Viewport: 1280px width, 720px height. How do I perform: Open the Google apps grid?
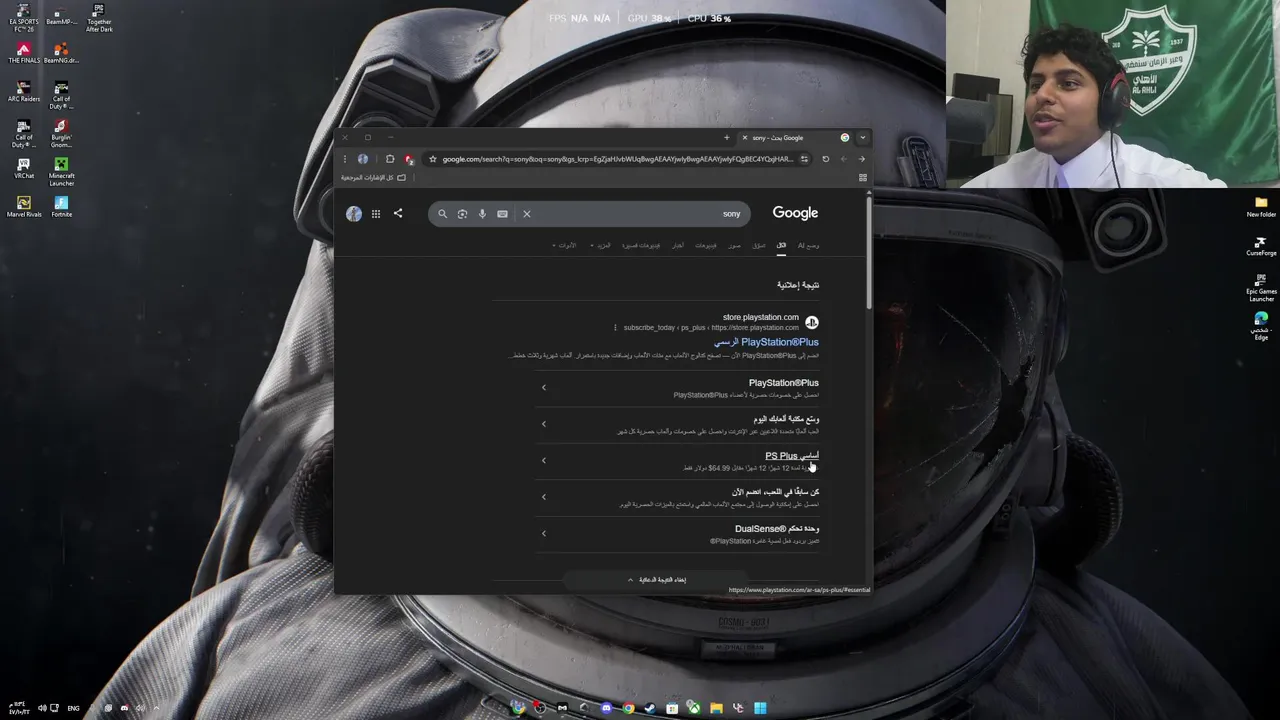(376, 213)
